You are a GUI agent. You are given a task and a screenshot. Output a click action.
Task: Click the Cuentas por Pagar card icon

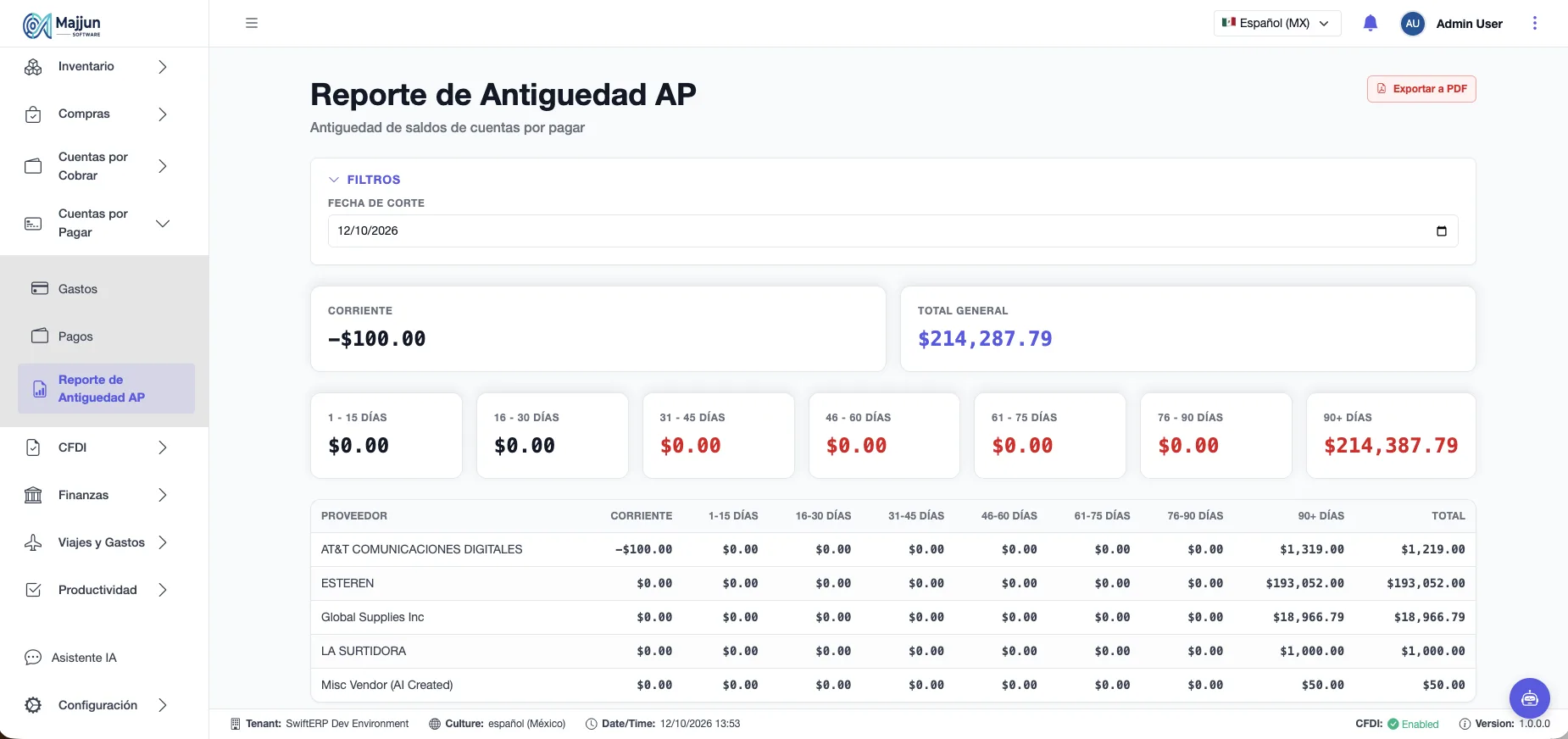click(x=33, y=224)
